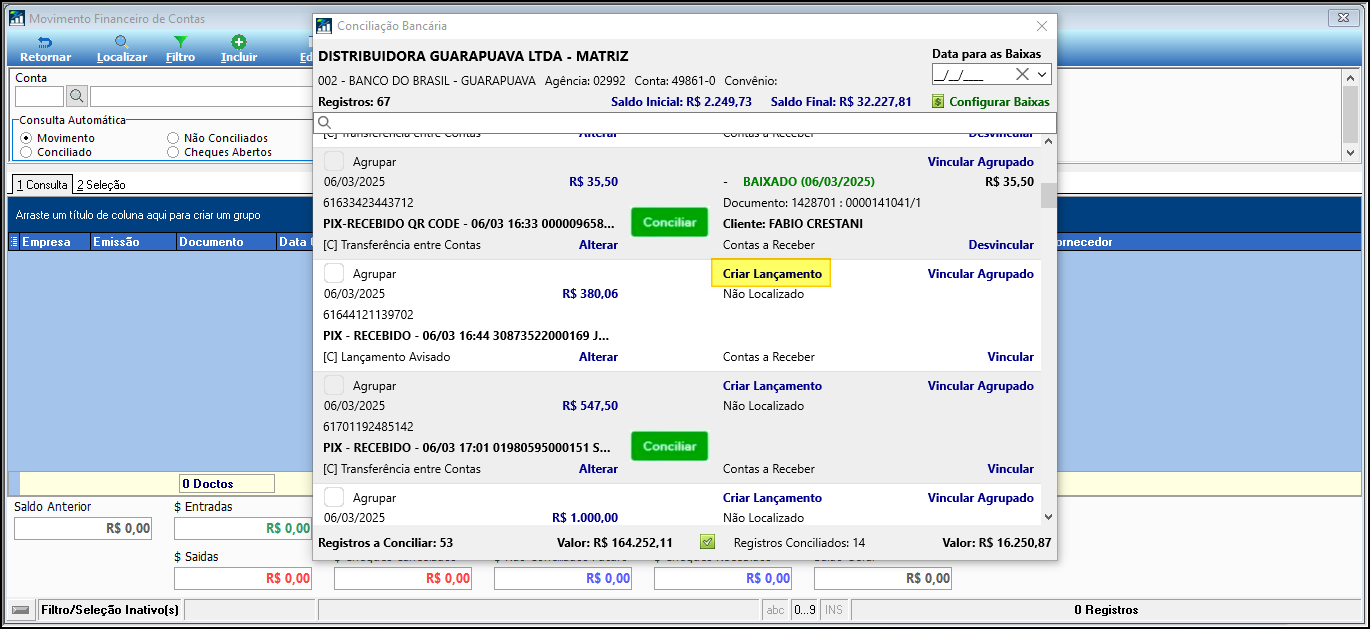Click the green Incluir plus icon
The height and width of the screenshot is (629, 1370).
point(239,42)
